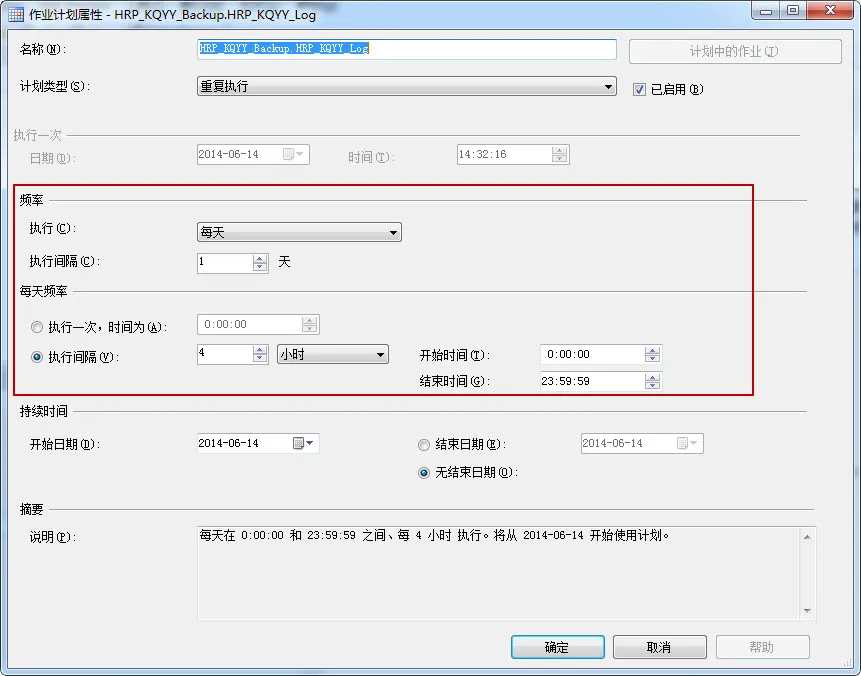Open the 计划类型 dropdown showing 重复执行

click(x=406, y=86)
